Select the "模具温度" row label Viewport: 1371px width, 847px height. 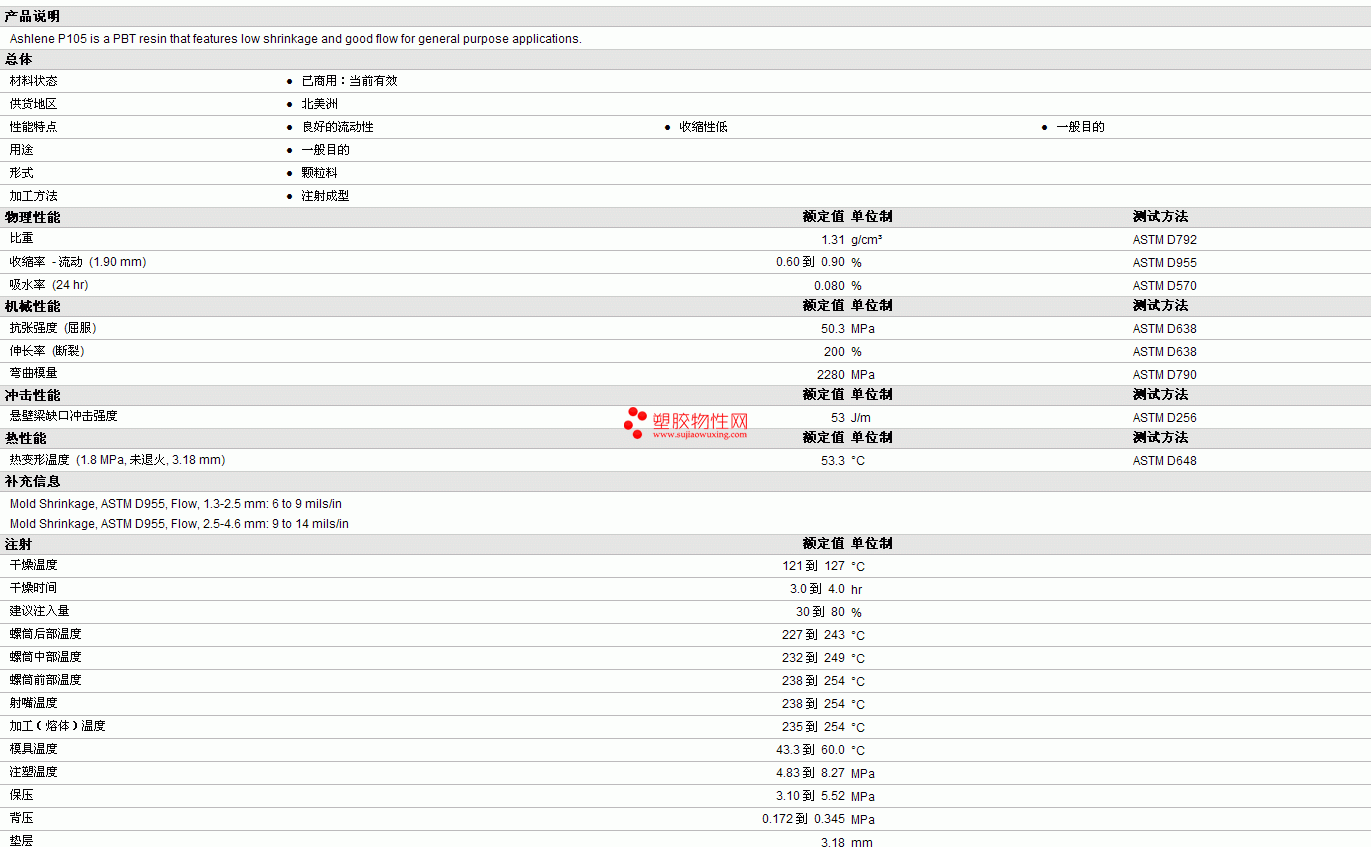point(34,749)
